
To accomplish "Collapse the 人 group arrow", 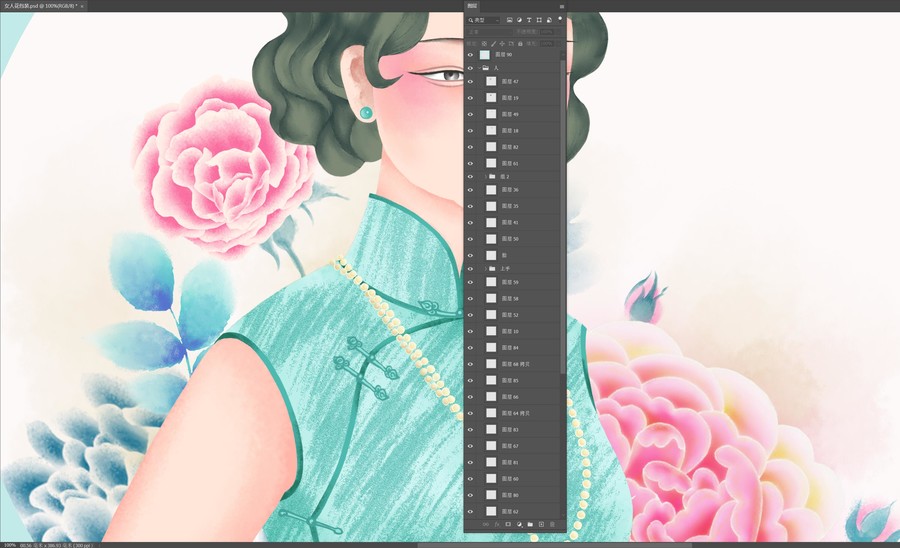I will pos(479,68).
